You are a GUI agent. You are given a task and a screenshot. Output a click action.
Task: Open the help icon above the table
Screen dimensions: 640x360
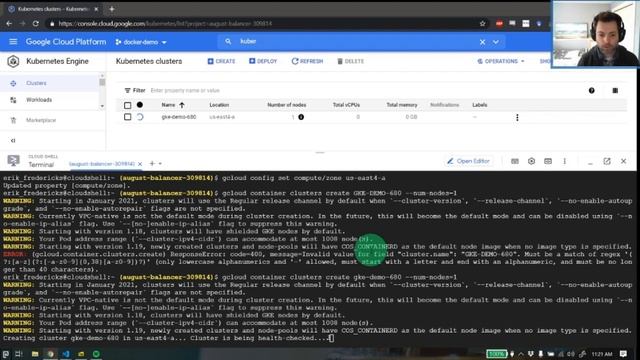(591, 91)
